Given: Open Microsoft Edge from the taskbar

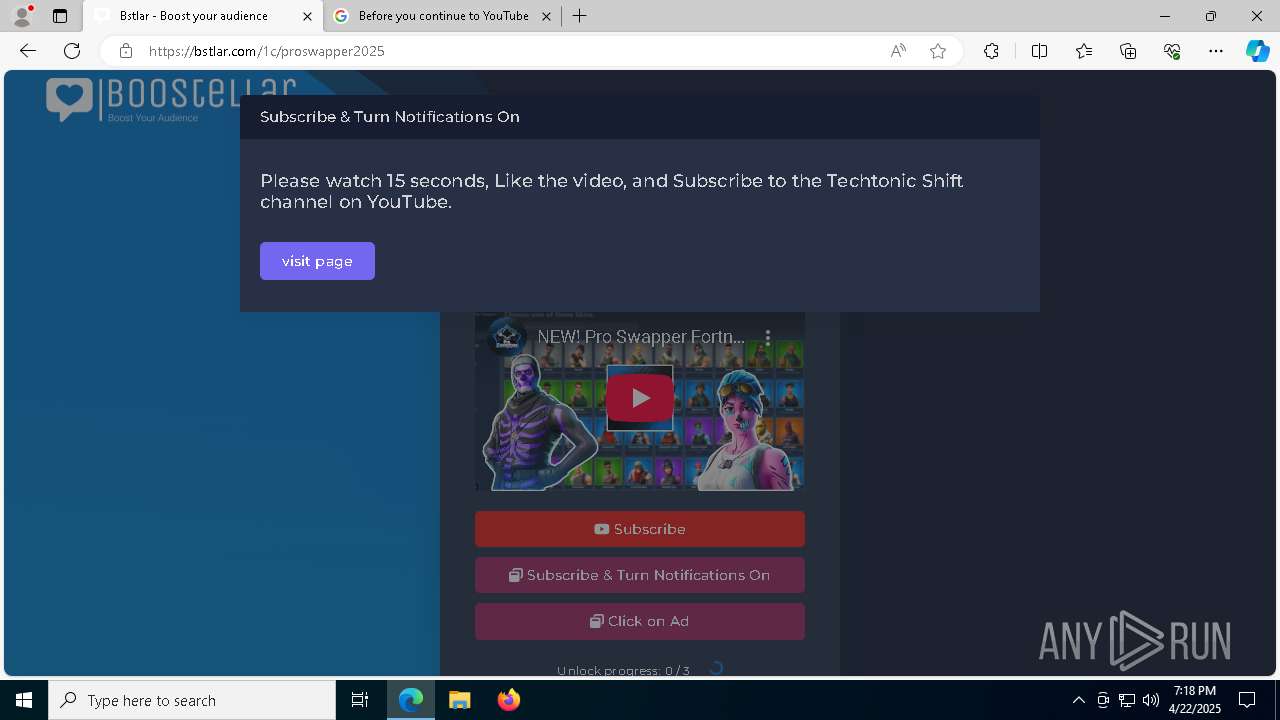Looking at the screenshot, I should click(411, 700).
